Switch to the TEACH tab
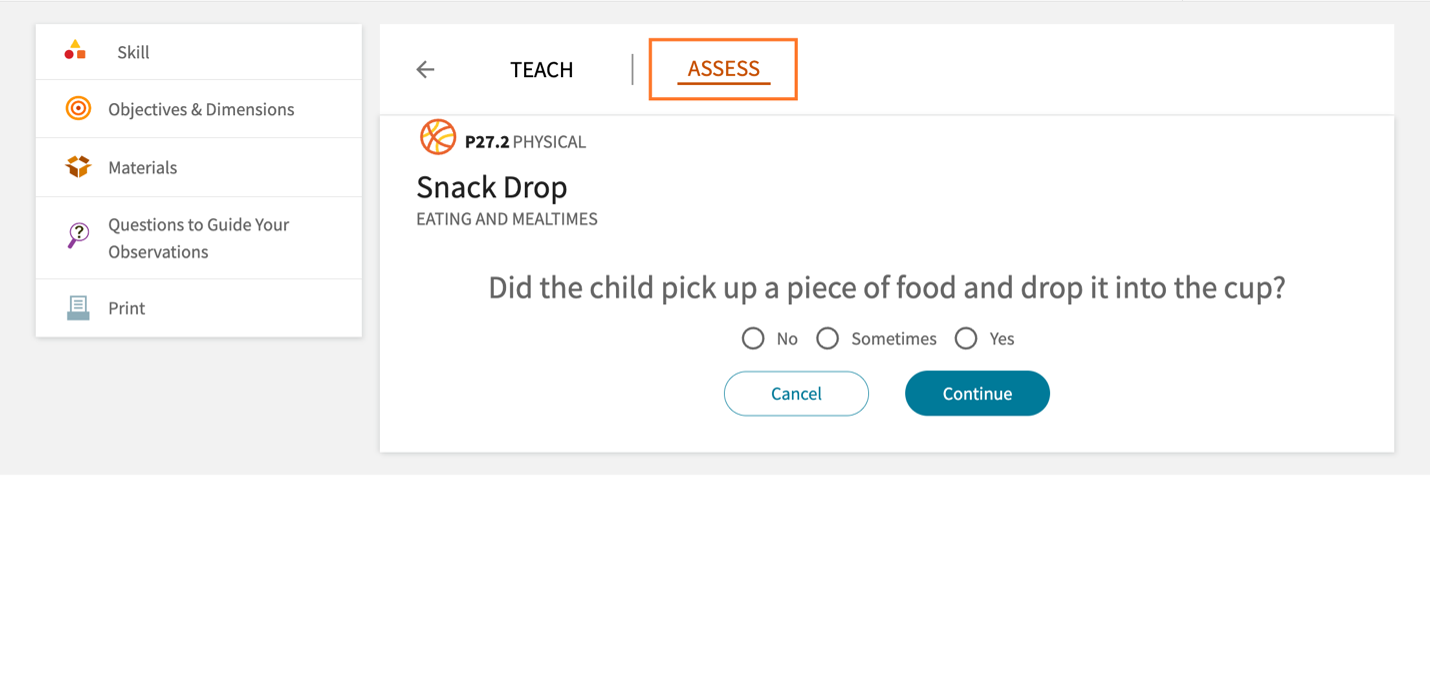Screen dimensions: 1430x684 (541, 69)
